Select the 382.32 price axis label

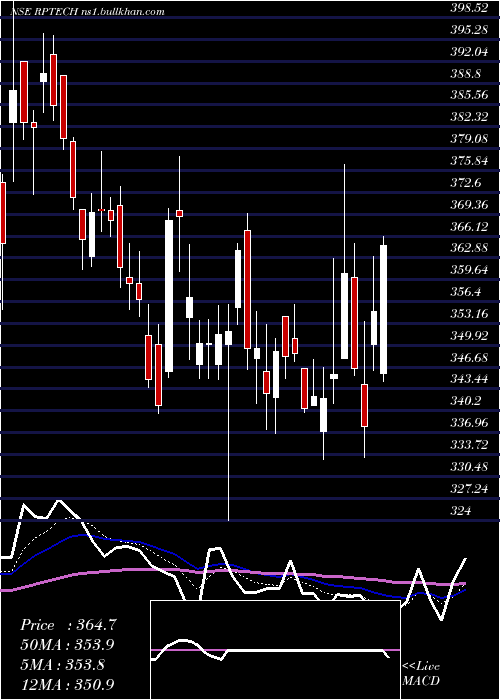469,117
